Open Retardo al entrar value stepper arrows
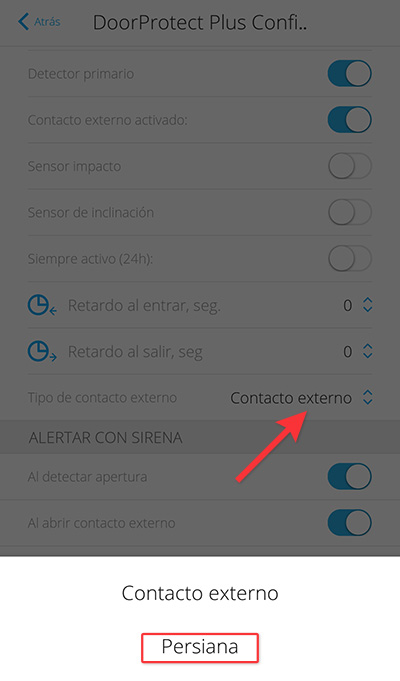Viewport: 400px width, 681px height. click(367, 305)
